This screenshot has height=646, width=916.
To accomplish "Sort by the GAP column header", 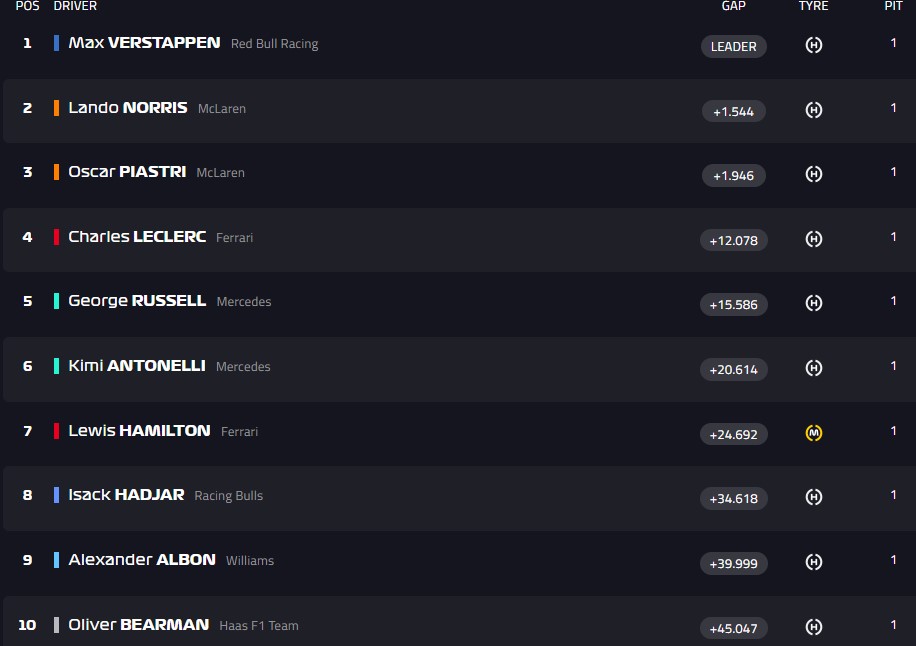I will (x=734, y=6).
